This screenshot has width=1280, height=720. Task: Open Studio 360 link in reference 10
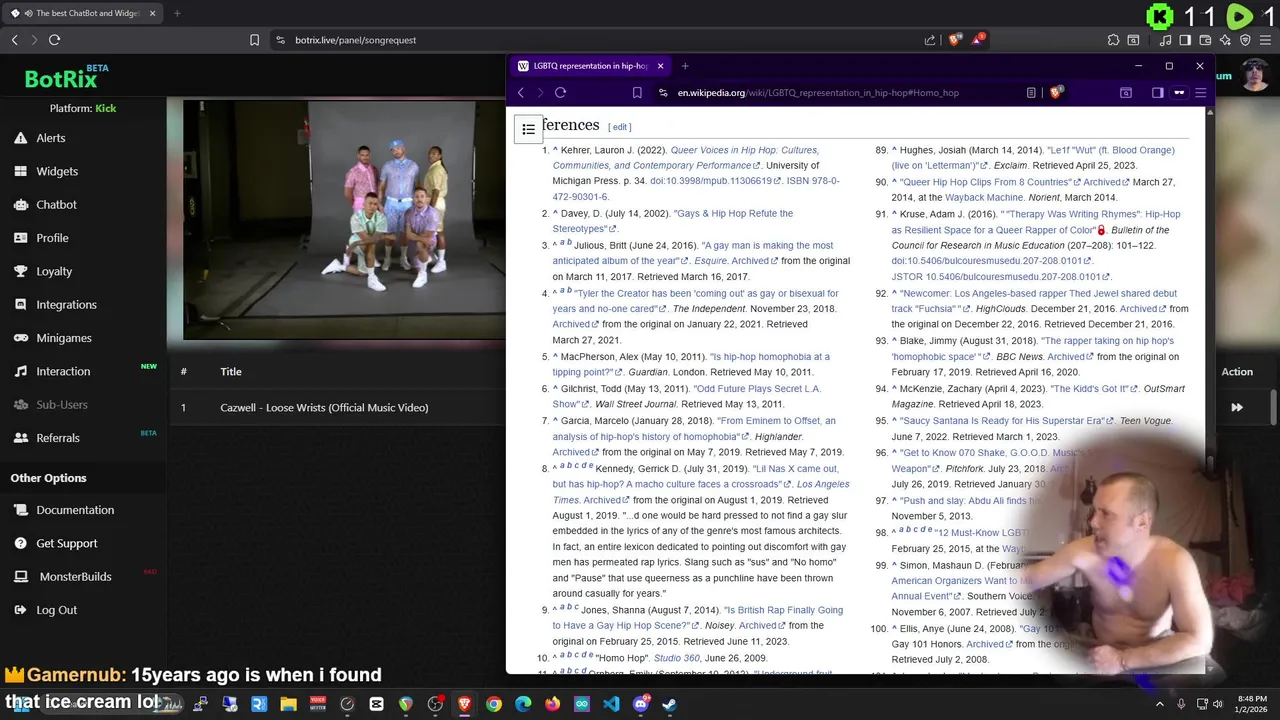click(x=675, y=658)
